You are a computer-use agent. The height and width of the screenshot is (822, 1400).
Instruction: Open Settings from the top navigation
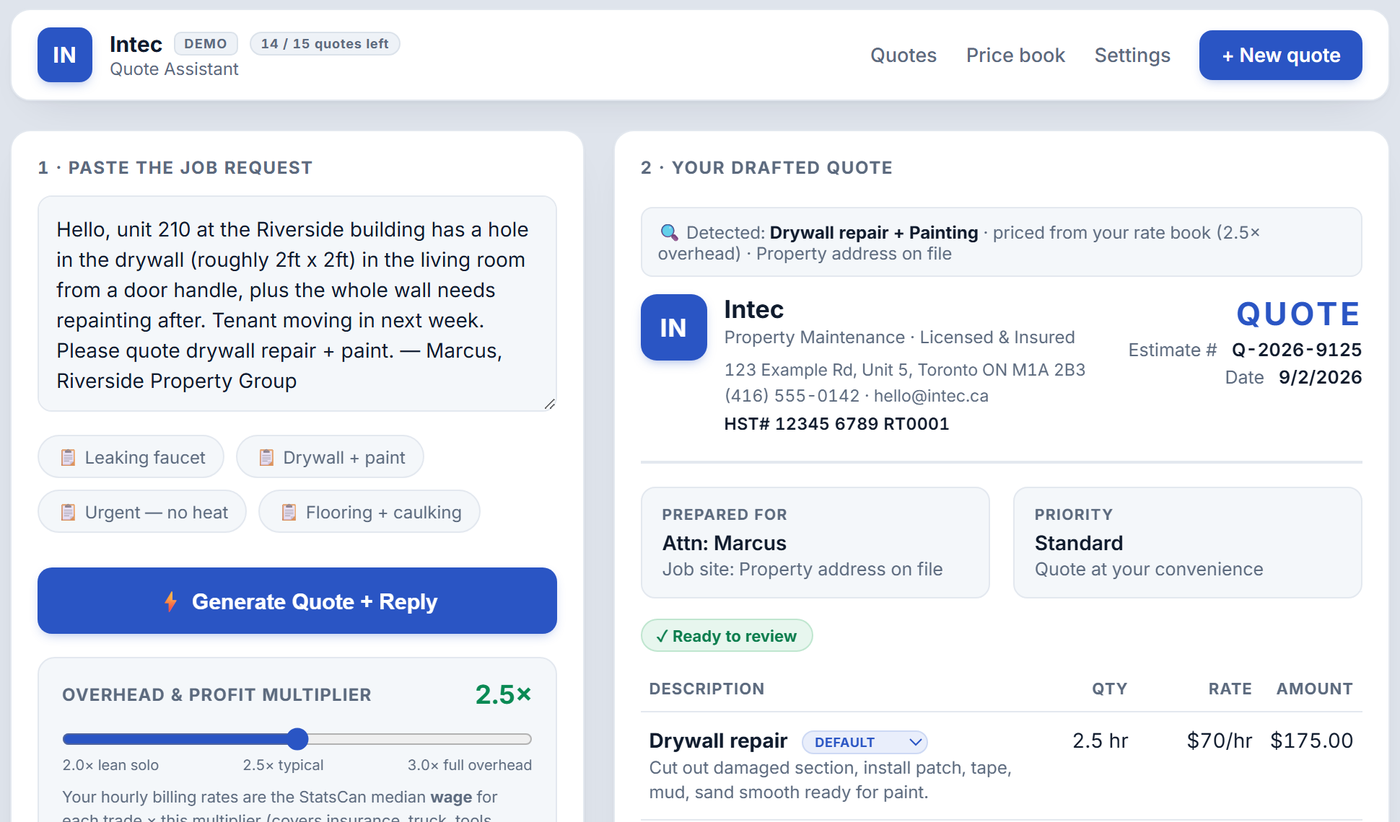tap(1132, 55)
